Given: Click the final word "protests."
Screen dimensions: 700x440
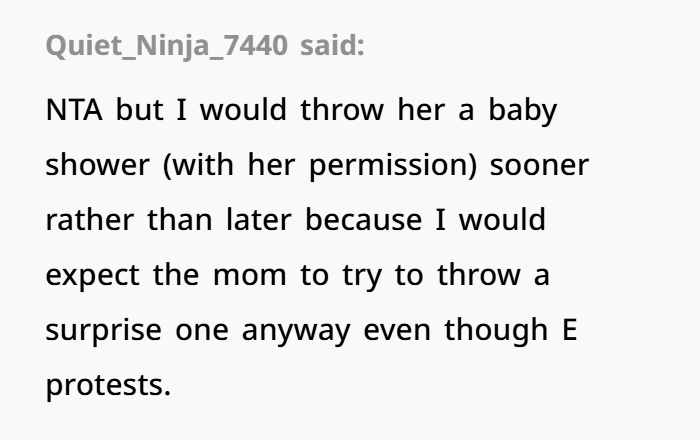Looking at the screenshot, I should pos(108,384).
